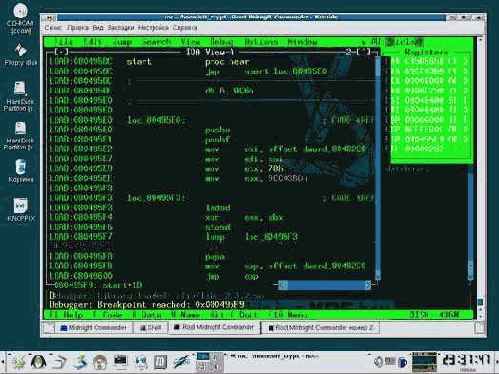Open the Справка menu in Konsole

coord(185,28)
